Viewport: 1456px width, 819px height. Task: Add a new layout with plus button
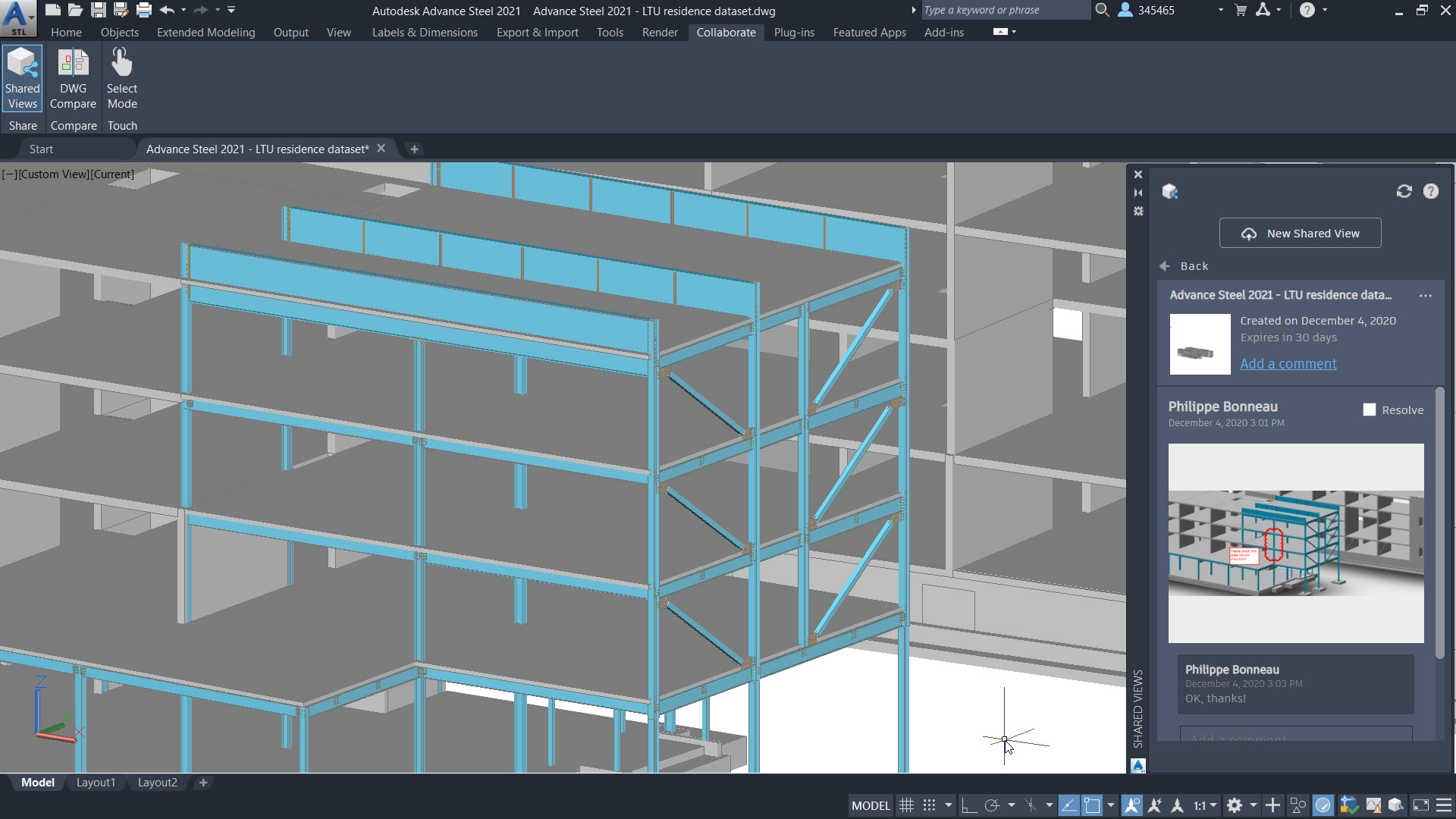click(203, 783)
